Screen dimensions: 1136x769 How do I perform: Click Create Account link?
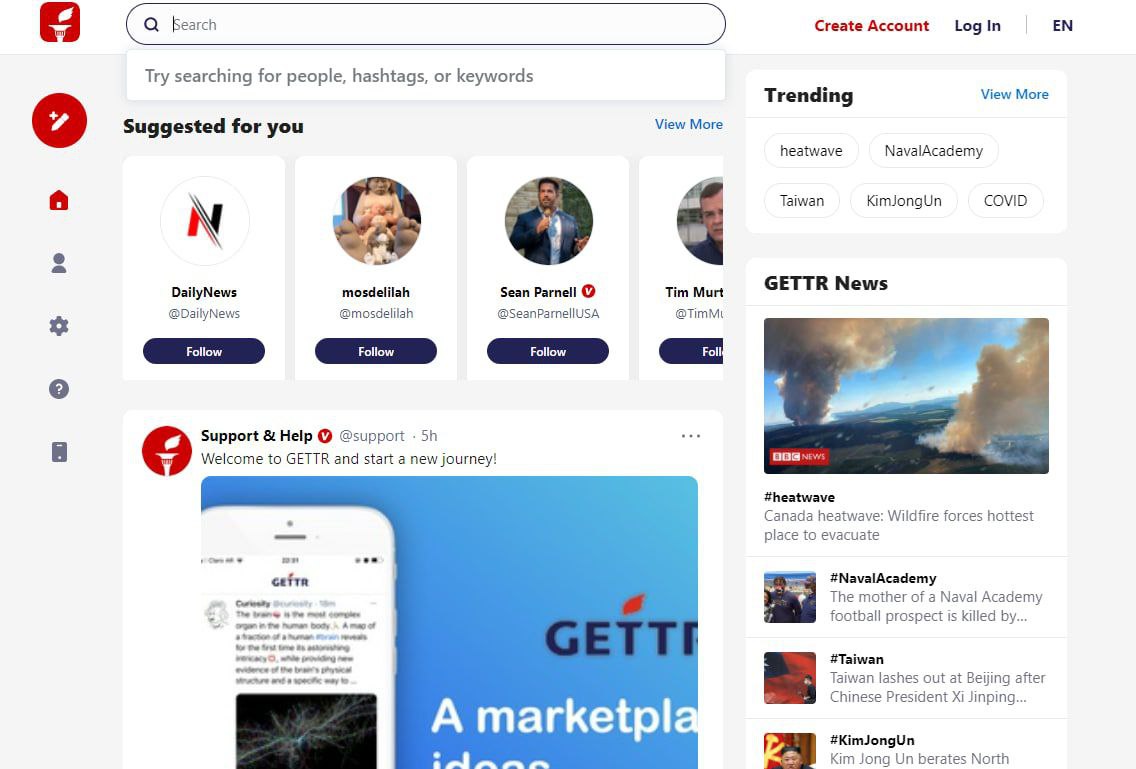871,25
